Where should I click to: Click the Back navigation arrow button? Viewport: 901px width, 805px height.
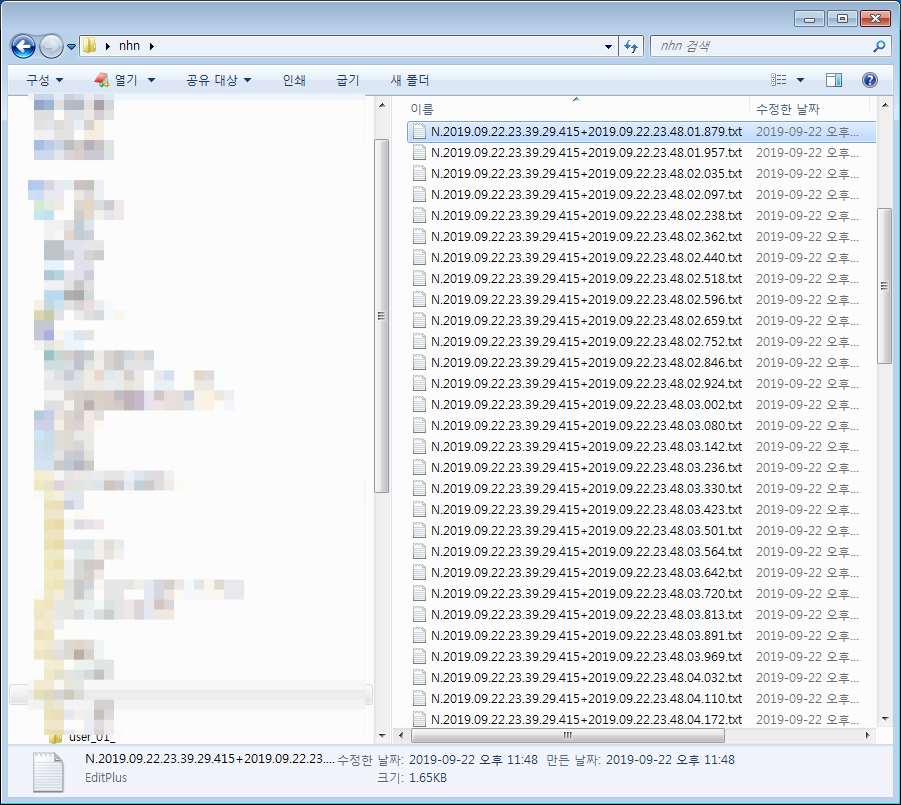click(24, 46)
